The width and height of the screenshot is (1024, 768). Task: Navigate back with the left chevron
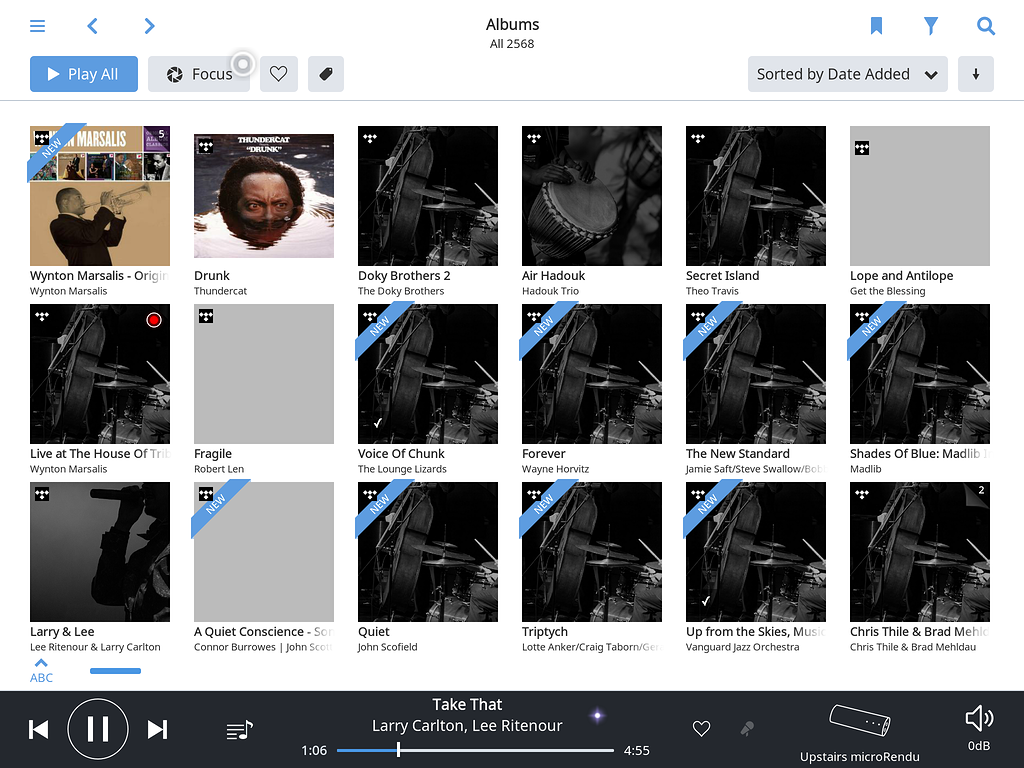pos(92,26)
